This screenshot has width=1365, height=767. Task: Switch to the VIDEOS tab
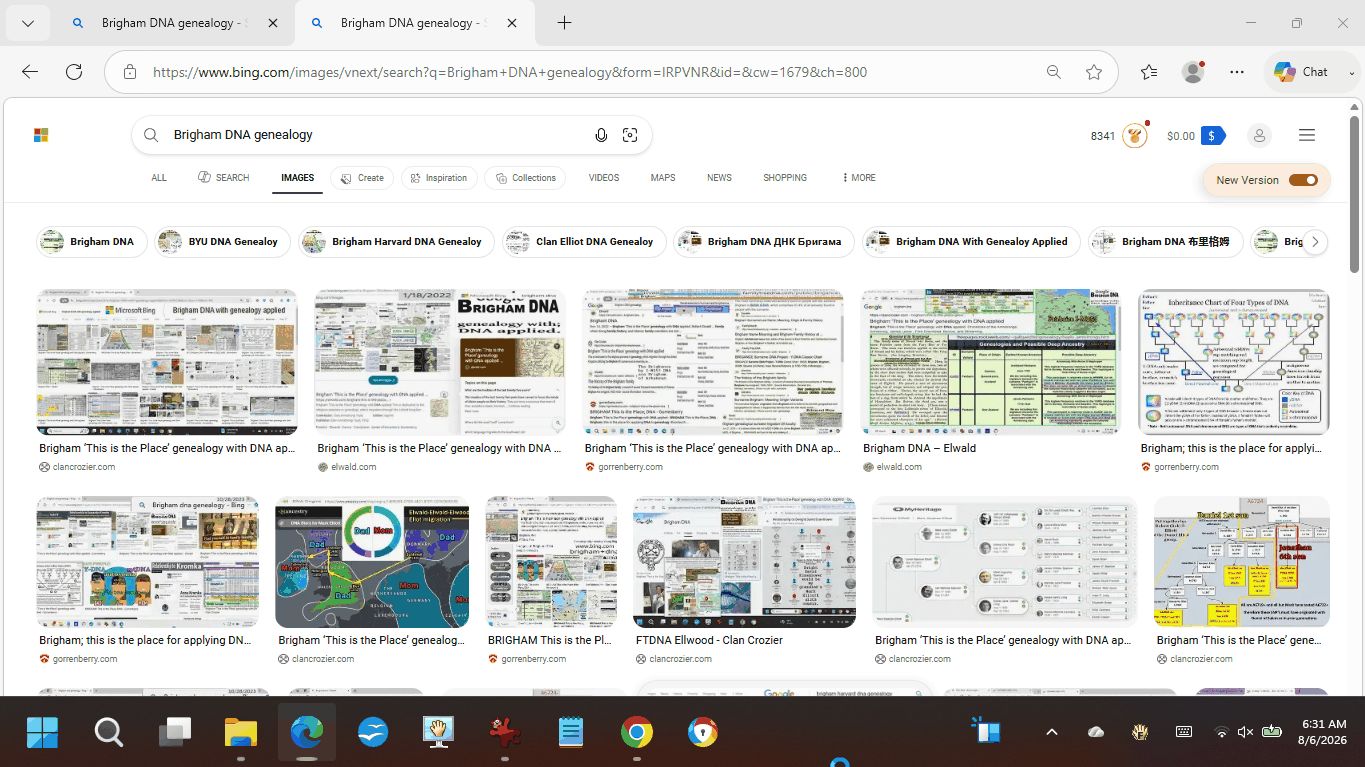604,178
